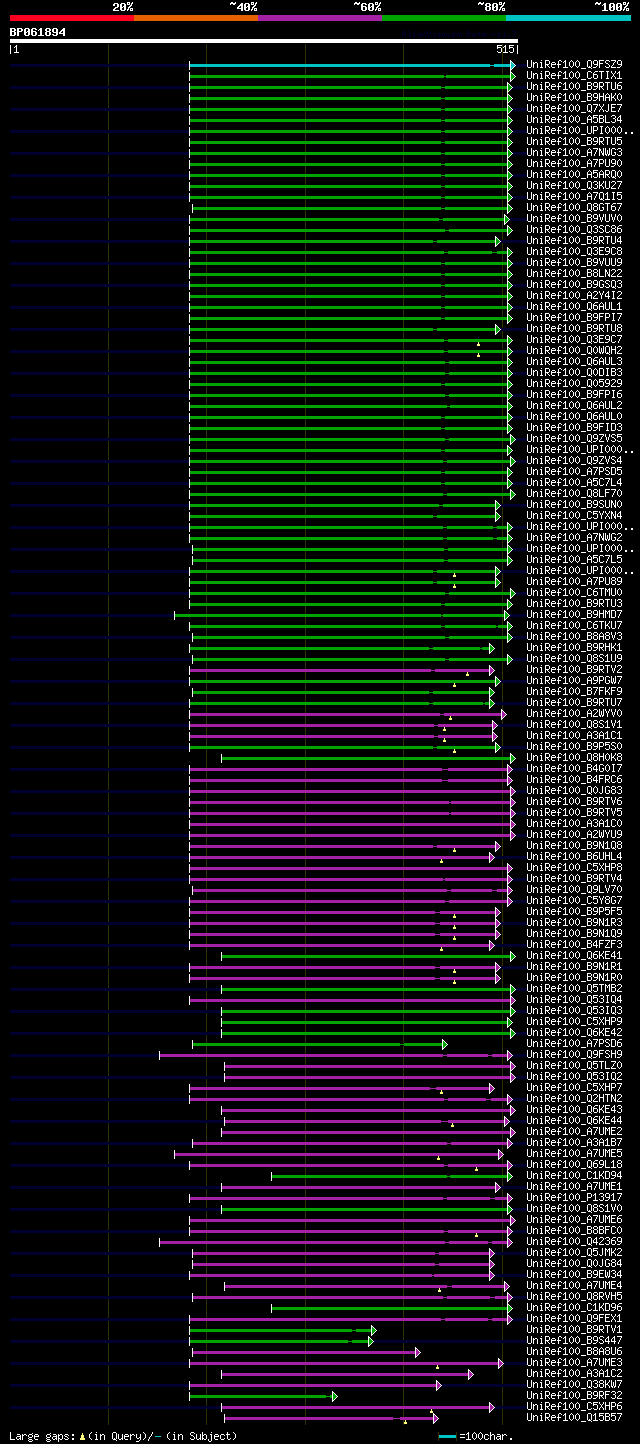Click the purple ~60% identity legend segment
The height and width of the screenshot is (1444, 640).
coord(320,18)
